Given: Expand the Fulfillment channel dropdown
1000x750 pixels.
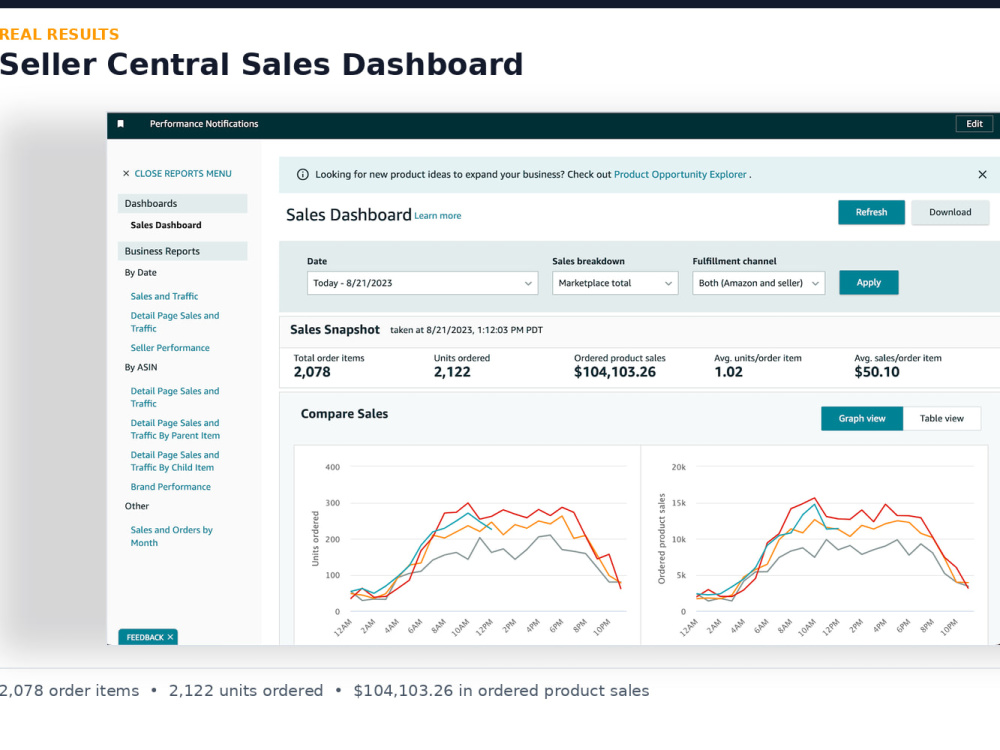Looking at the screenshot, I should (x=758, y=283).
